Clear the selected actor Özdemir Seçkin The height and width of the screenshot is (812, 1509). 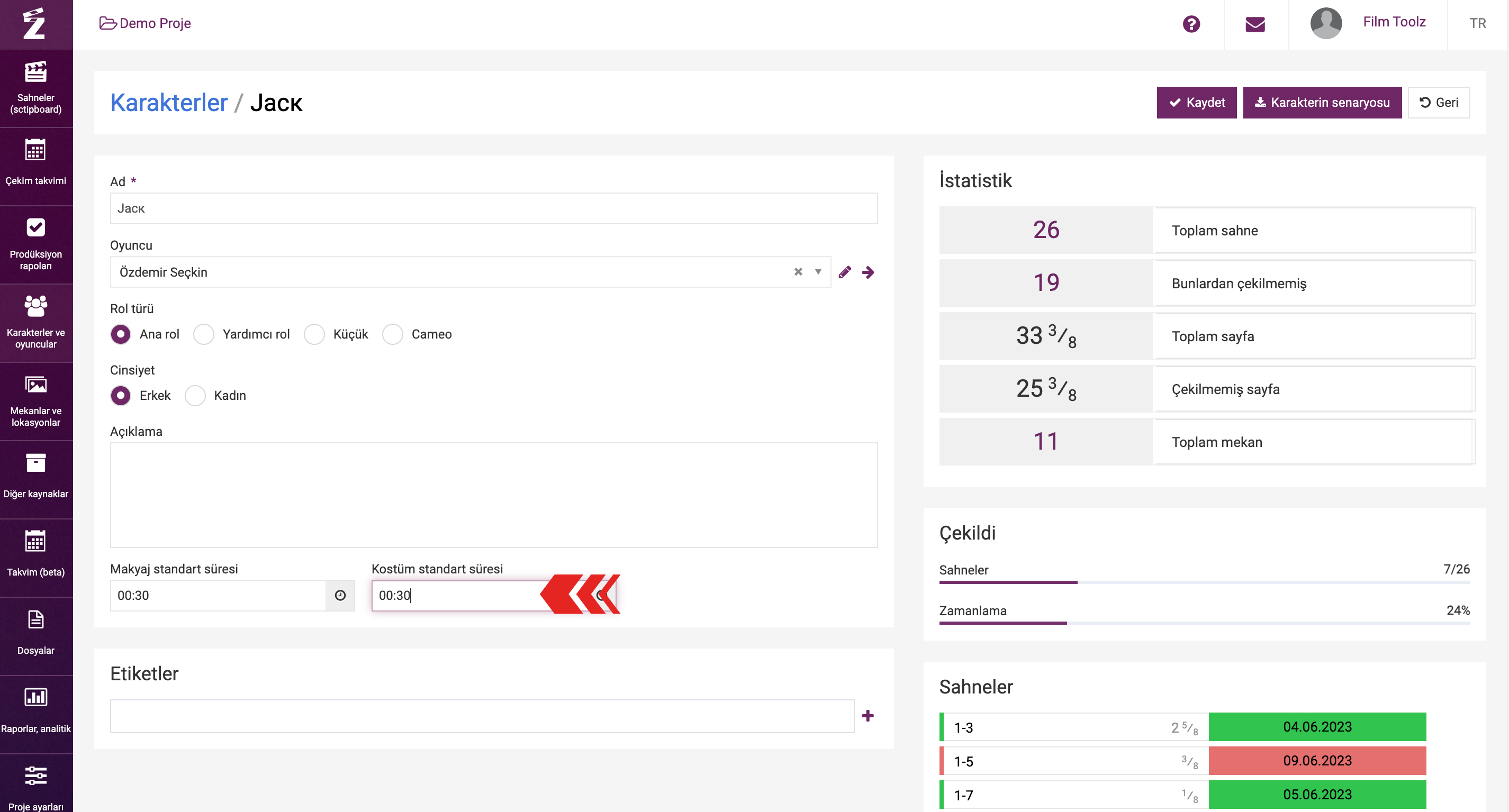point(798,272)
